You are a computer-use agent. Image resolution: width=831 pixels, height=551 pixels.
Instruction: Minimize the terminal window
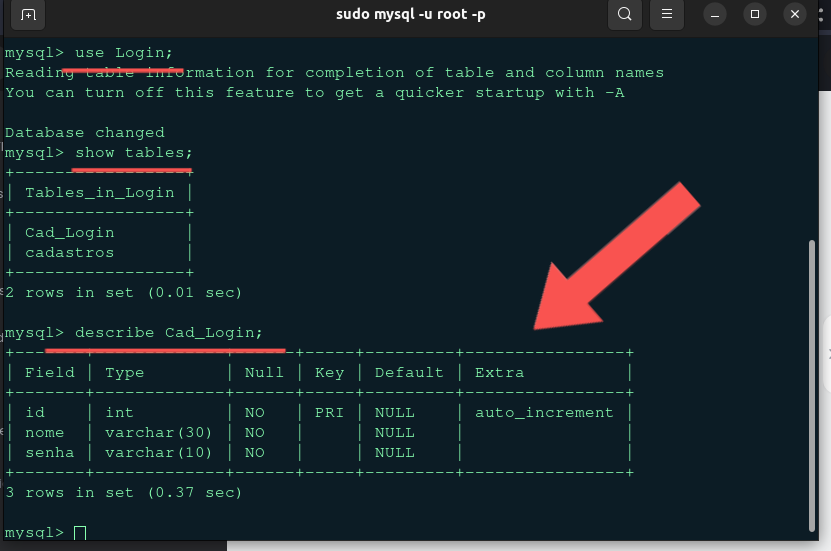click(x=715, y=14)
